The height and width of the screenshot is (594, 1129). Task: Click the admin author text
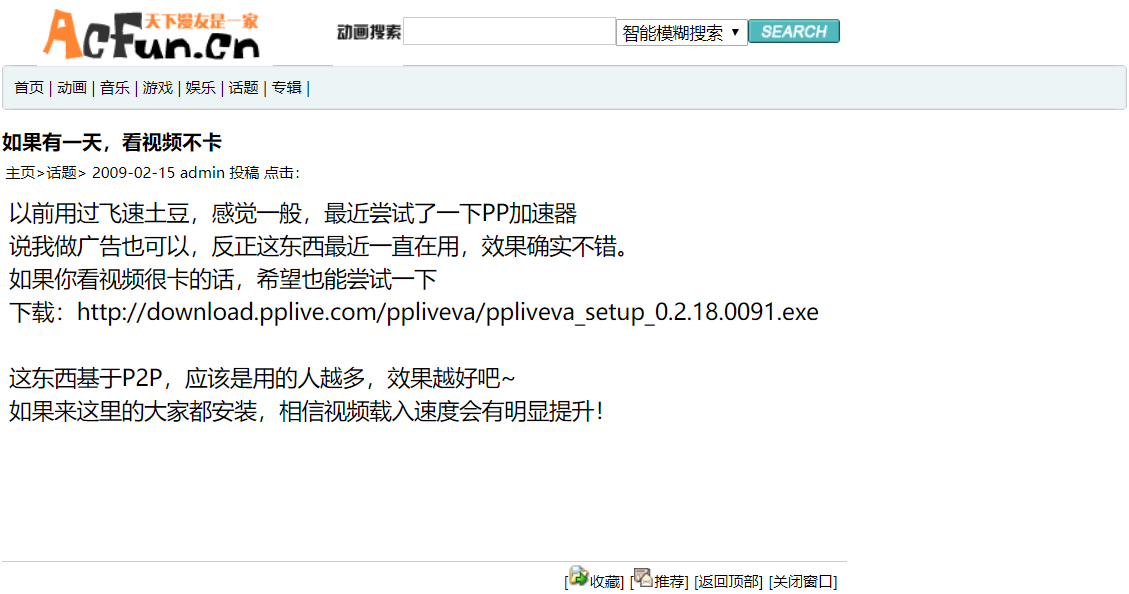[x=202, y=173]
